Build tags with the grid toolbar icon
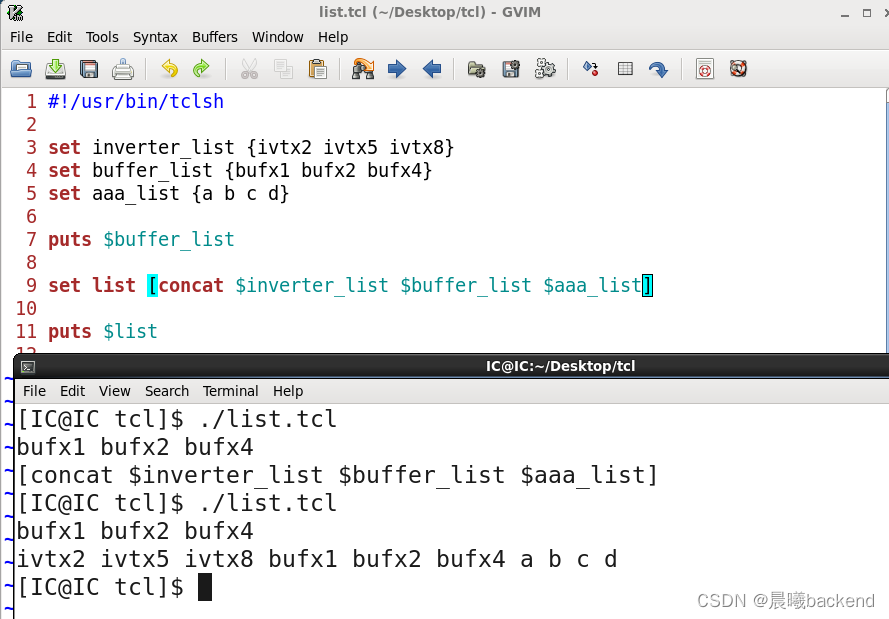Screen dimensions: 889x619 (625, 69)
